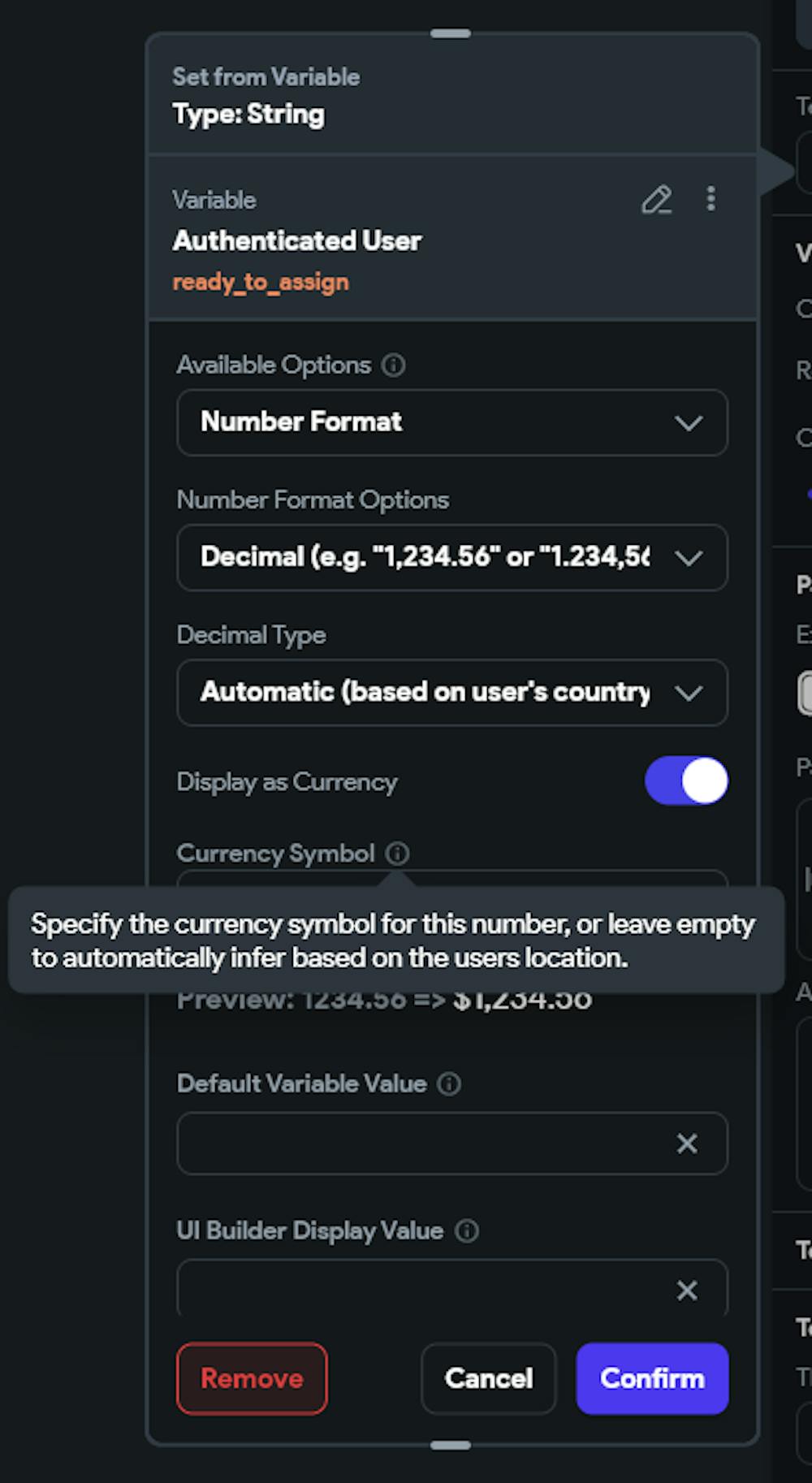Select the ready_to_assign variable field text
The width and height of the screenshot is (812, 1483).
pos(261,283)
